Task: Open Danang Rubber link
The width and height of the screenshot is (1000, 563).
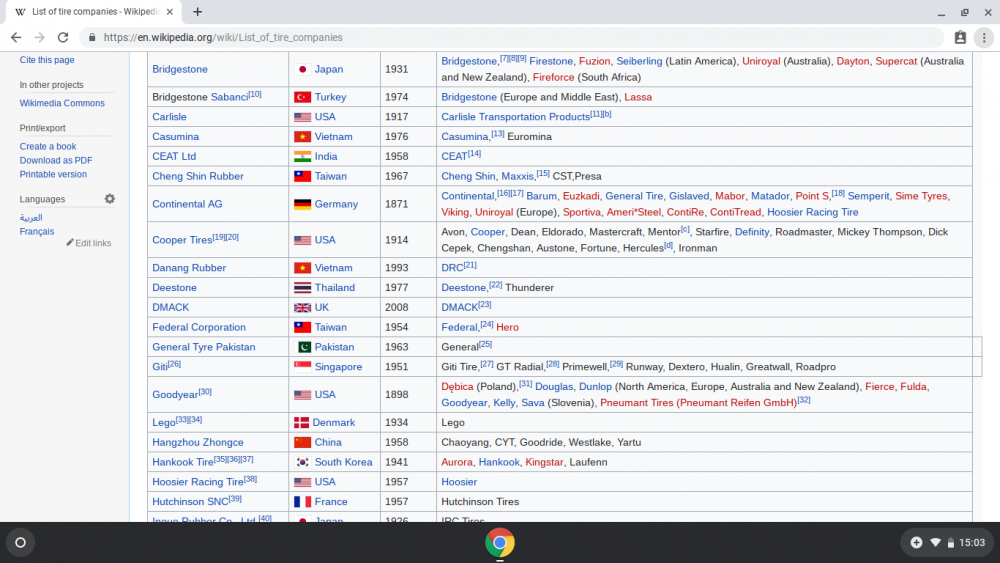Action: point(189,268)
